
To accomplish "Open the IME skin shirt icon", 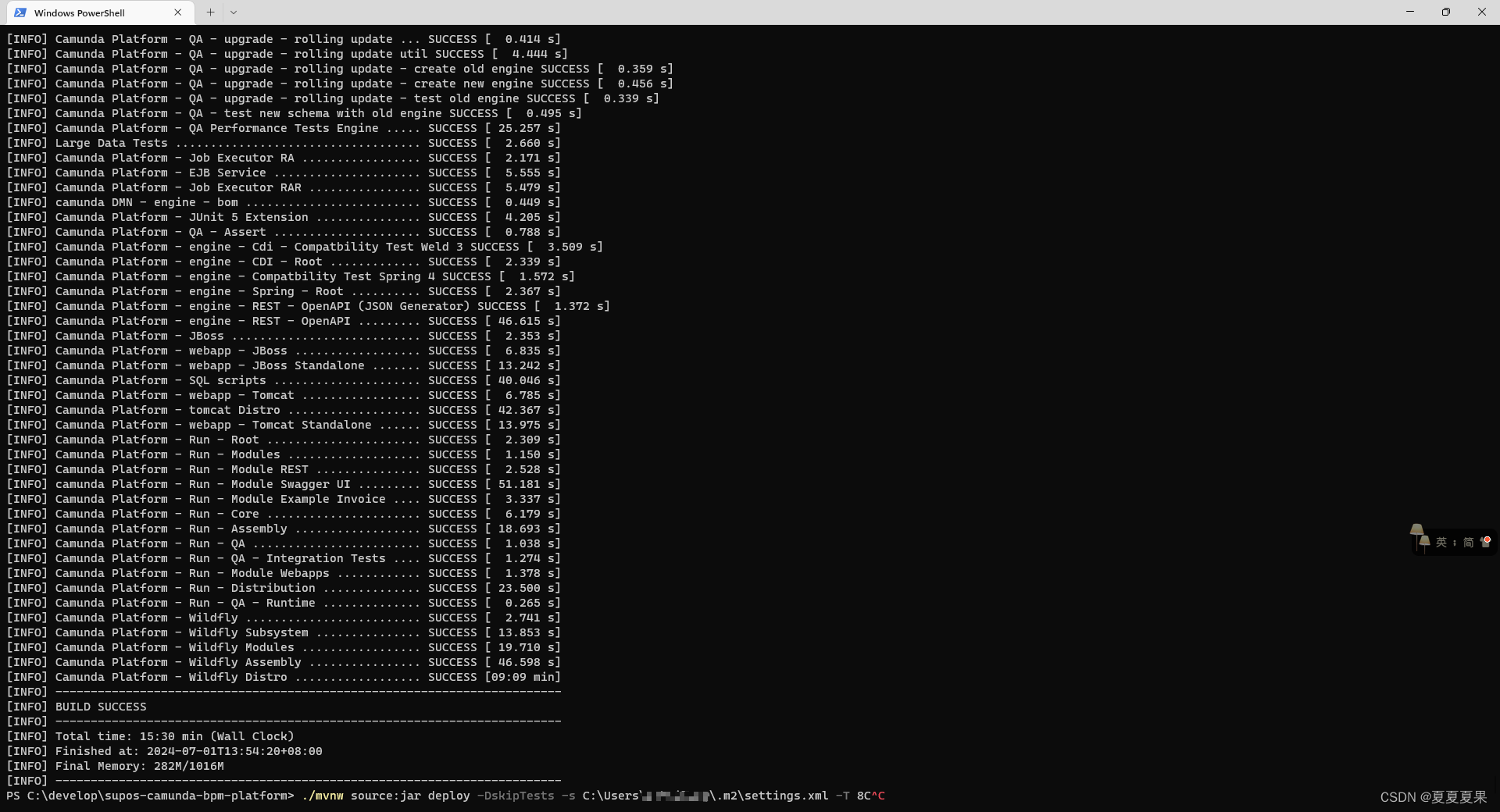I will (1485, 541).
